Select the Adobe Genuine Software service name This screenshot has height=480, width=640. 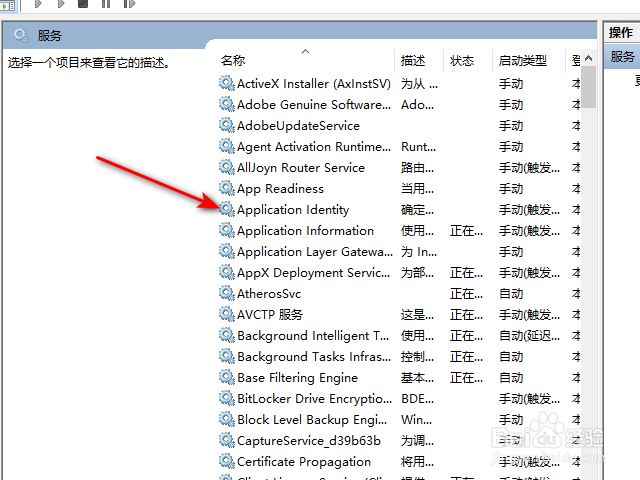click(x=313, y=105)
